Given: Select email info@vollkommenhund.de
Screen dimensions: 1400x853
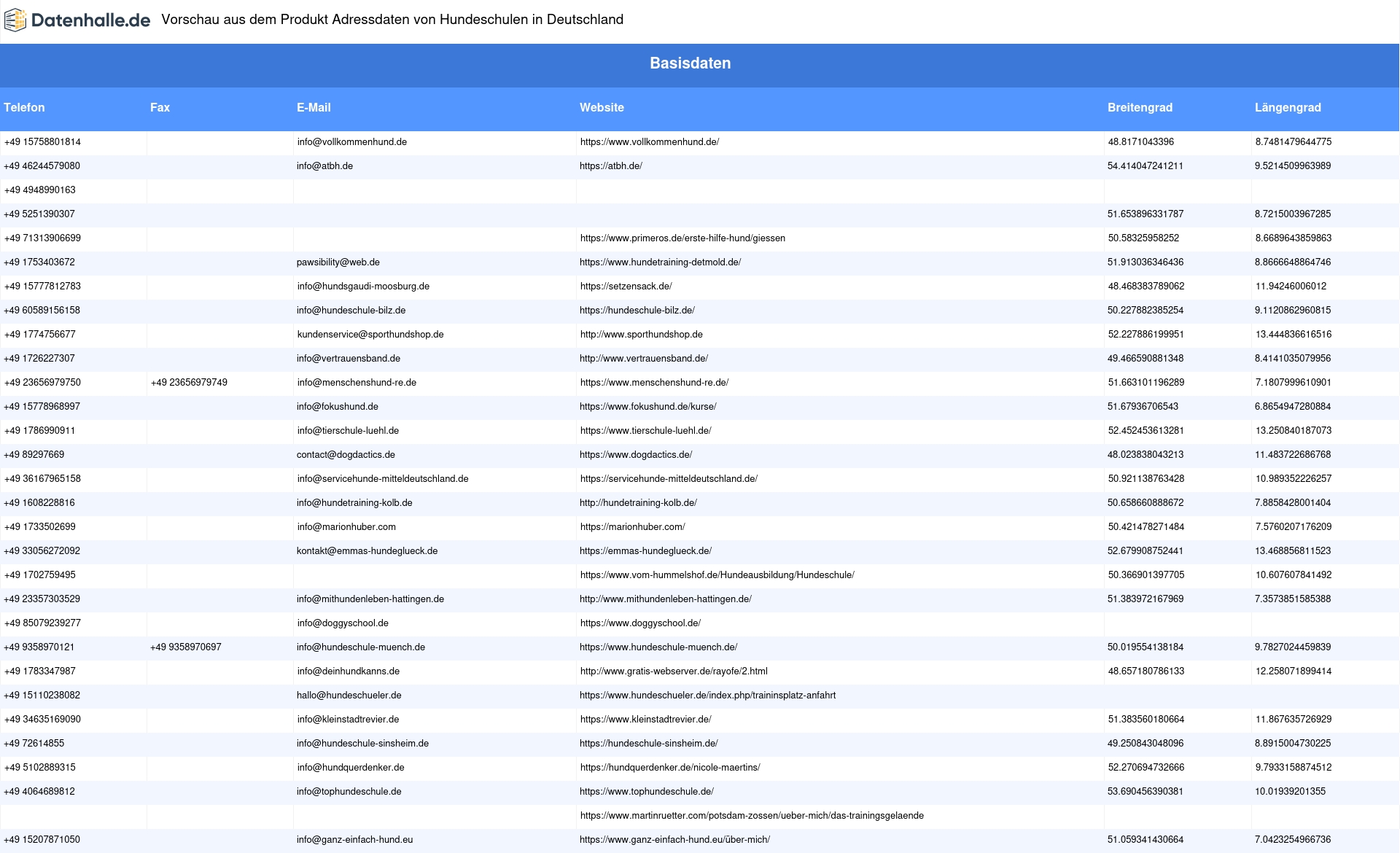Looking at the screenshot, I should (352, 142).
